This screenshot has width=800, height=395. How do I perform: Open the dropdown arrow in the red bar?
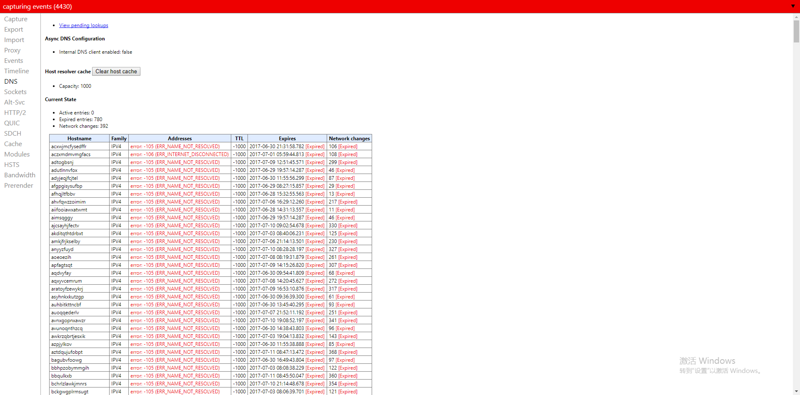point(793,6)
